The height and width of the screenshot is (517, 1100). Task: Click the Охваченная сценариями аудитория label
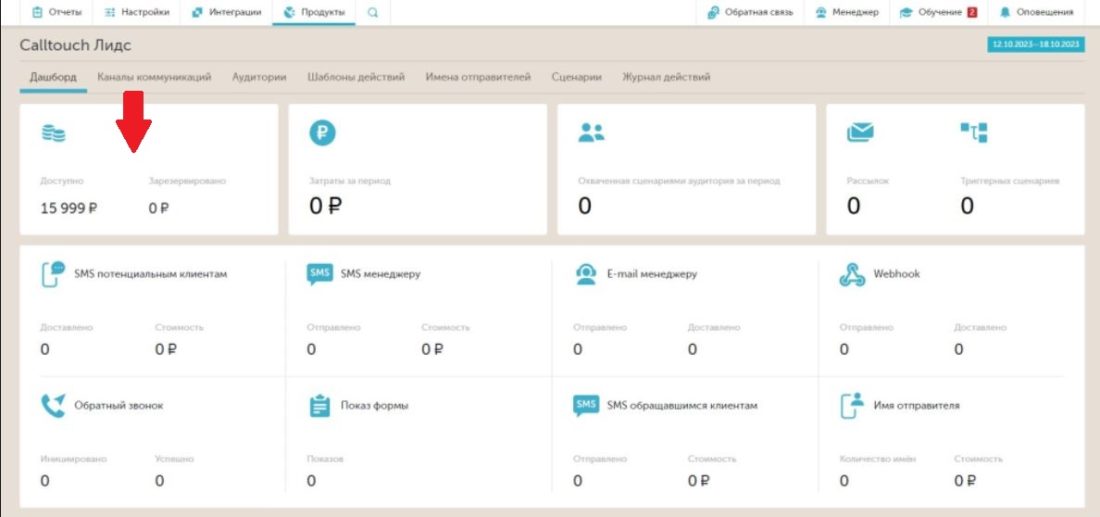(679, 181)
